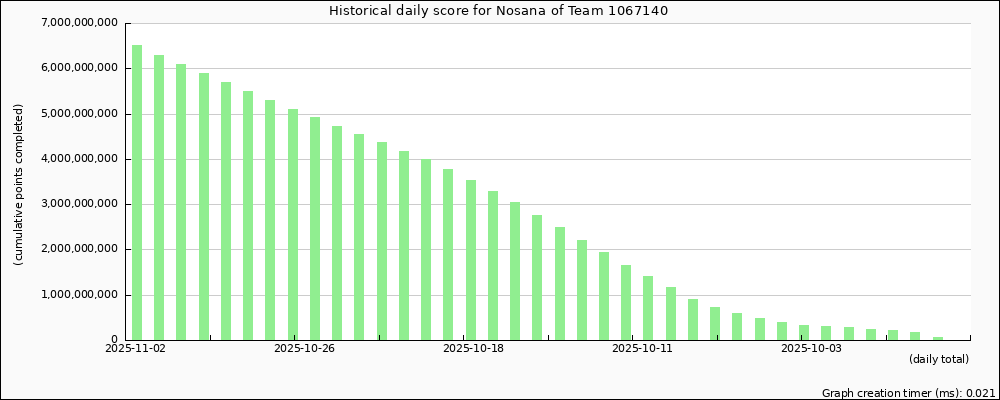Screen dimensions: 1000x400
Task: Select the bar above the 2025-10-18 label
Action: click(x=471, y=260)
